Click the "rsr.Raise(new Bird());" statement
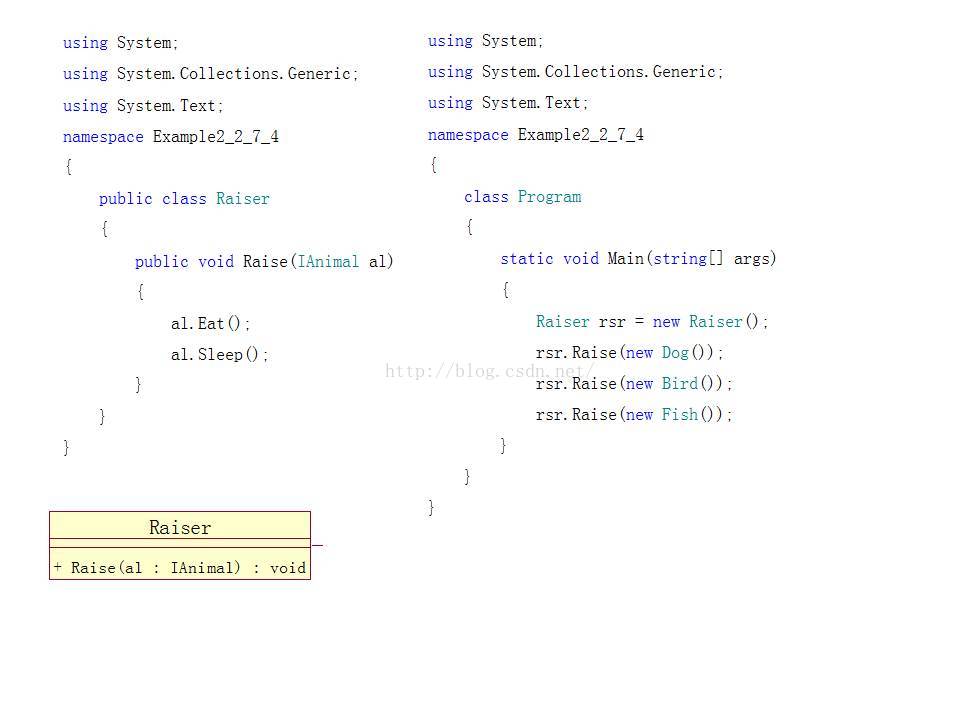This screenshot has width=960, height=720. click(x=634, y=384)
